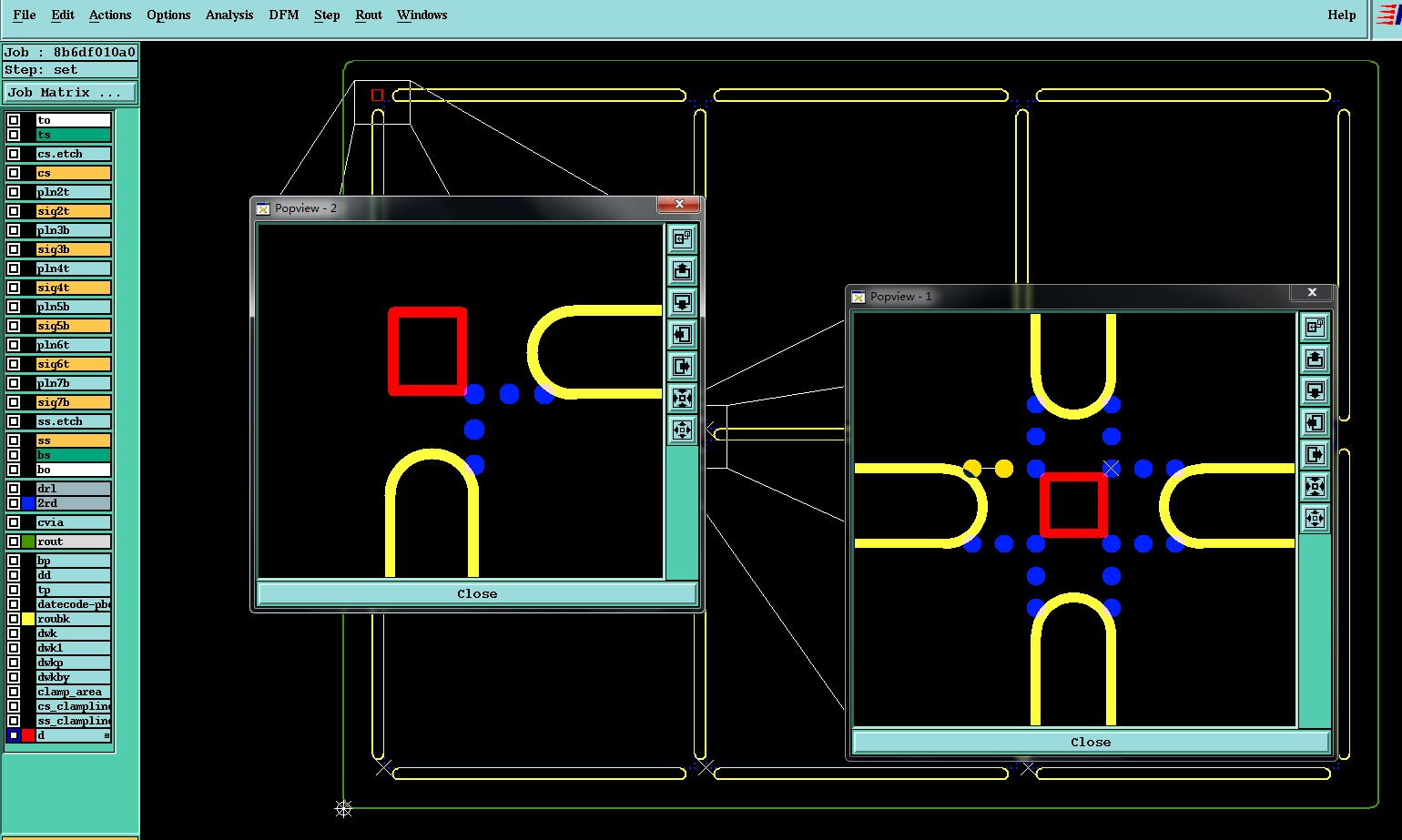The image size is (1402, 840).
Task: Click the Job Matrix ... button
Action: point(70,93)
